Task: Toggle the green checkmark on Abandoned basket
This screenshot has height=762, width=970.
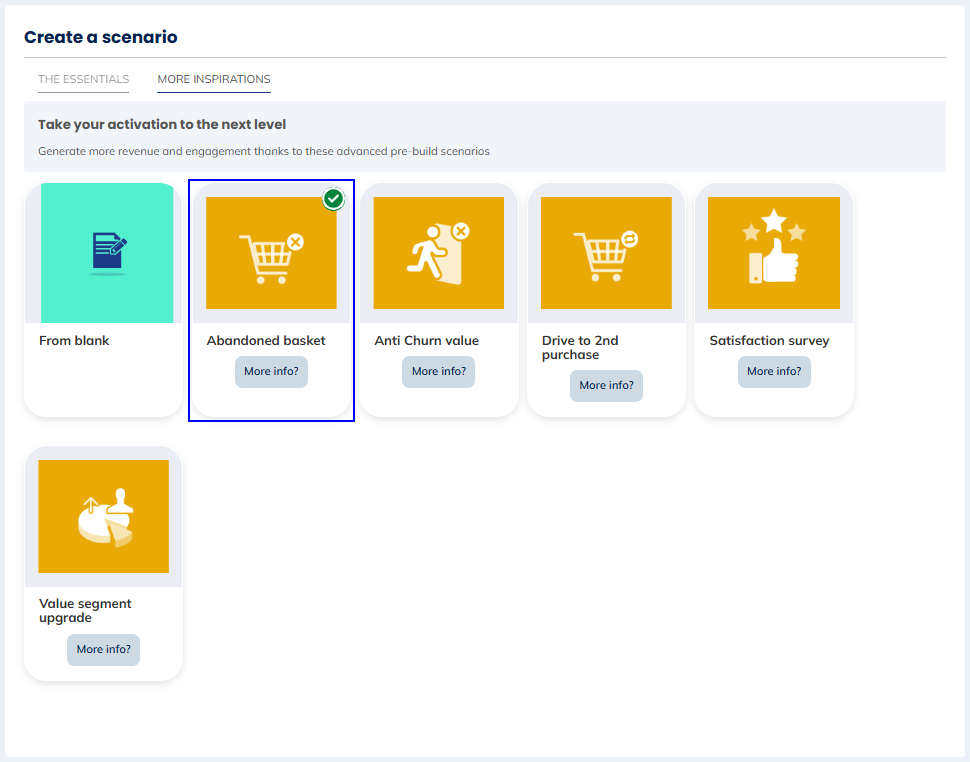Action: [x=334, y=199]
